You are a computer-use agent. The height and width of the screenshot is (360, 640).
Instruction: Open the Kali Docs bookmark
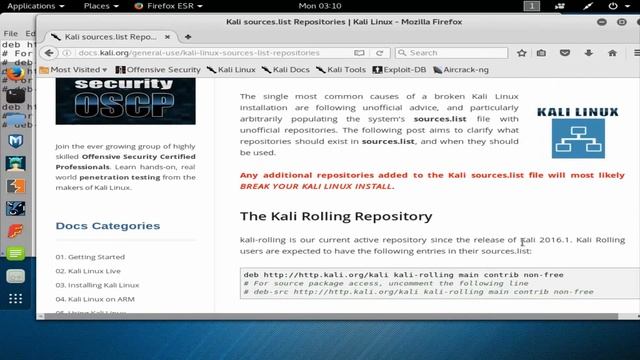(x=286, y=70)
